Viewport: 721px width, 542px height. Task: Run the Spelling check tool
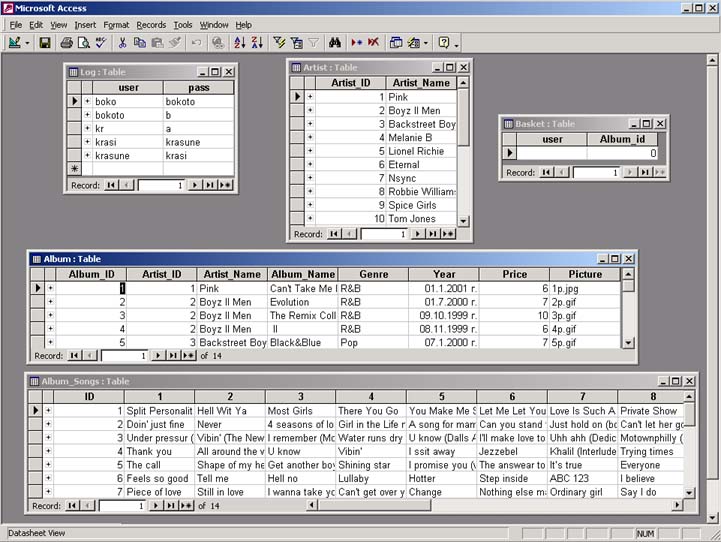pos(100,43)
